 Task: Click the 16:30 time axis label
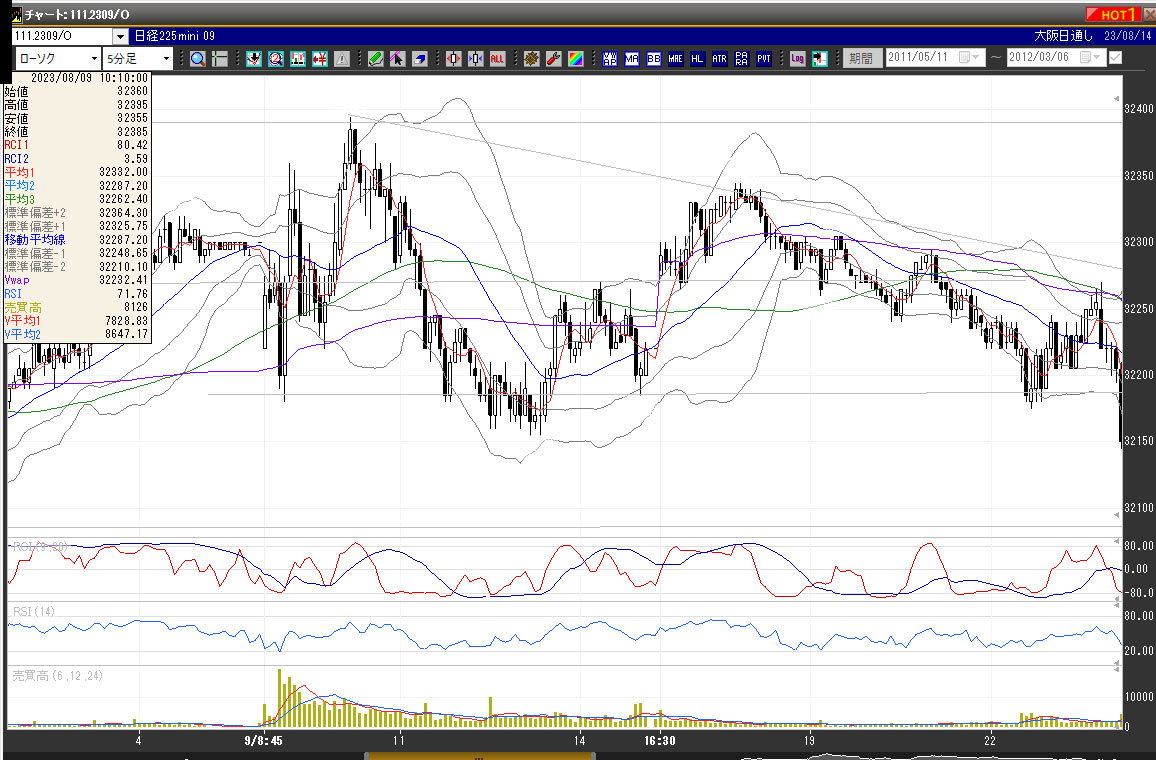[x=660, y=740]
